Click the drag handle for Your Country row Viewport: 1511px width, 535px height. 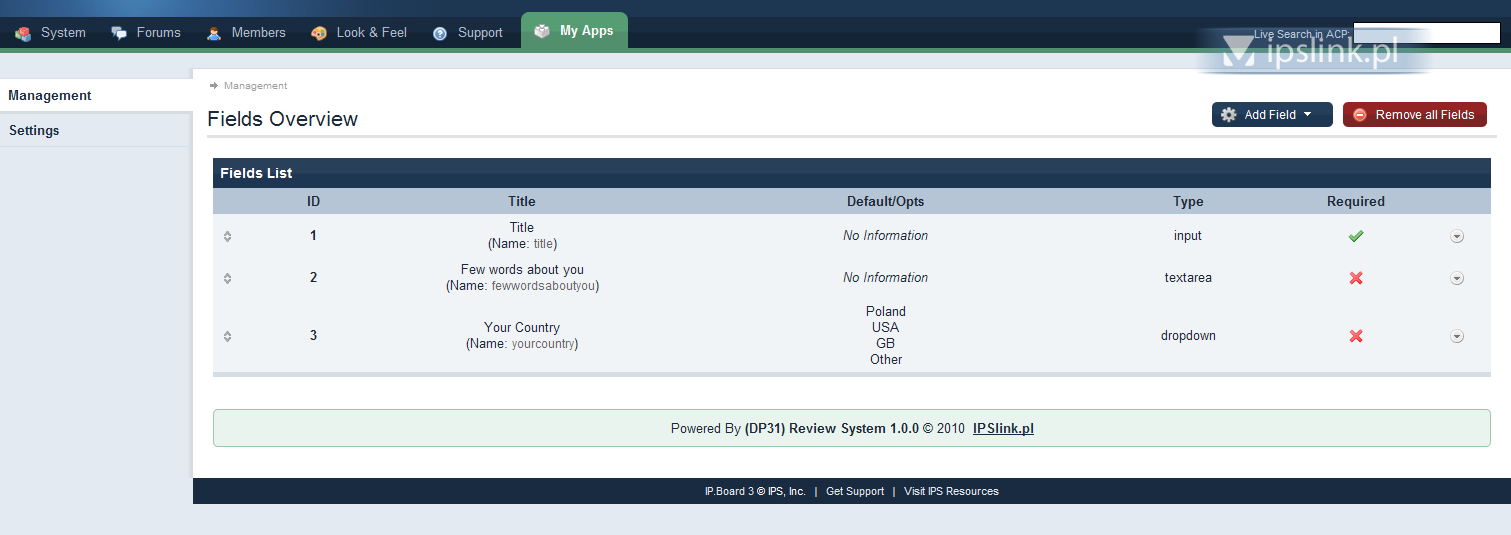[228, 336]
